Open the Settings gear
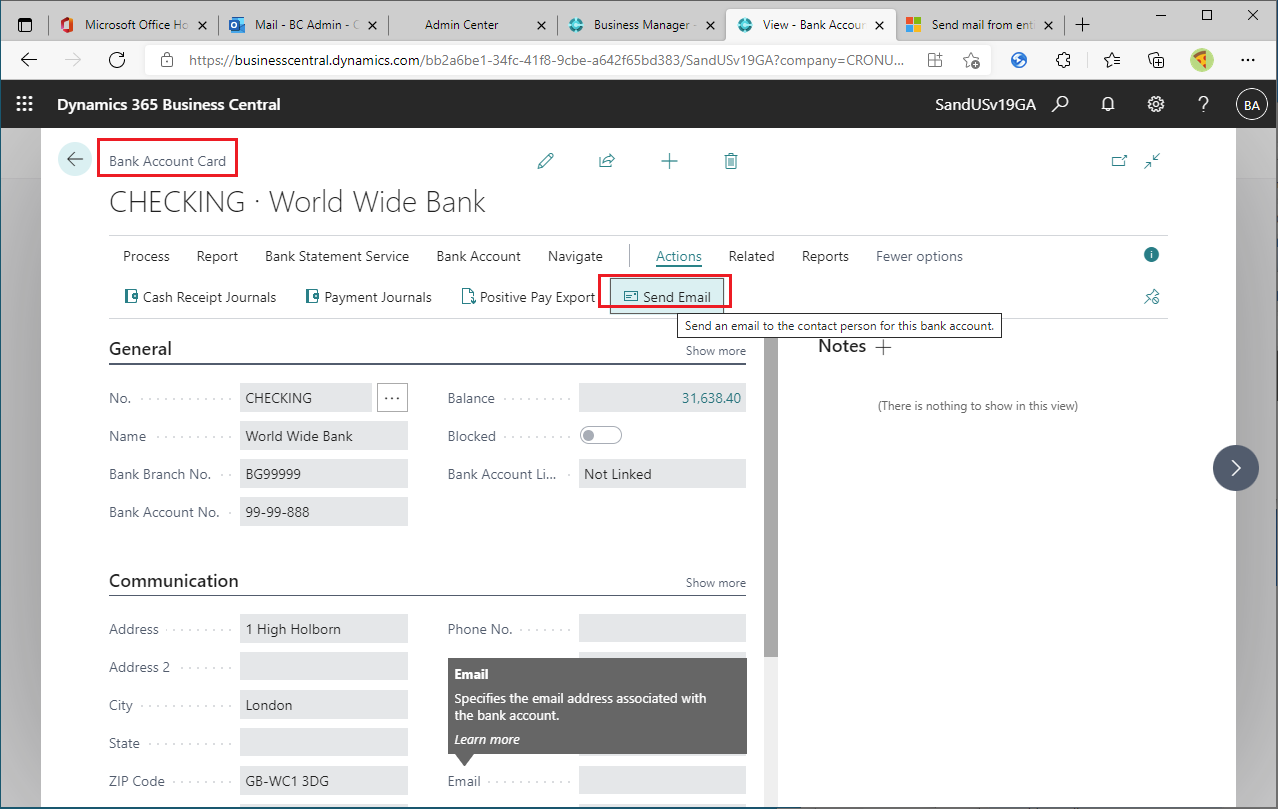The width and height of the screenshot is (1278, 809). point(1155,103)
